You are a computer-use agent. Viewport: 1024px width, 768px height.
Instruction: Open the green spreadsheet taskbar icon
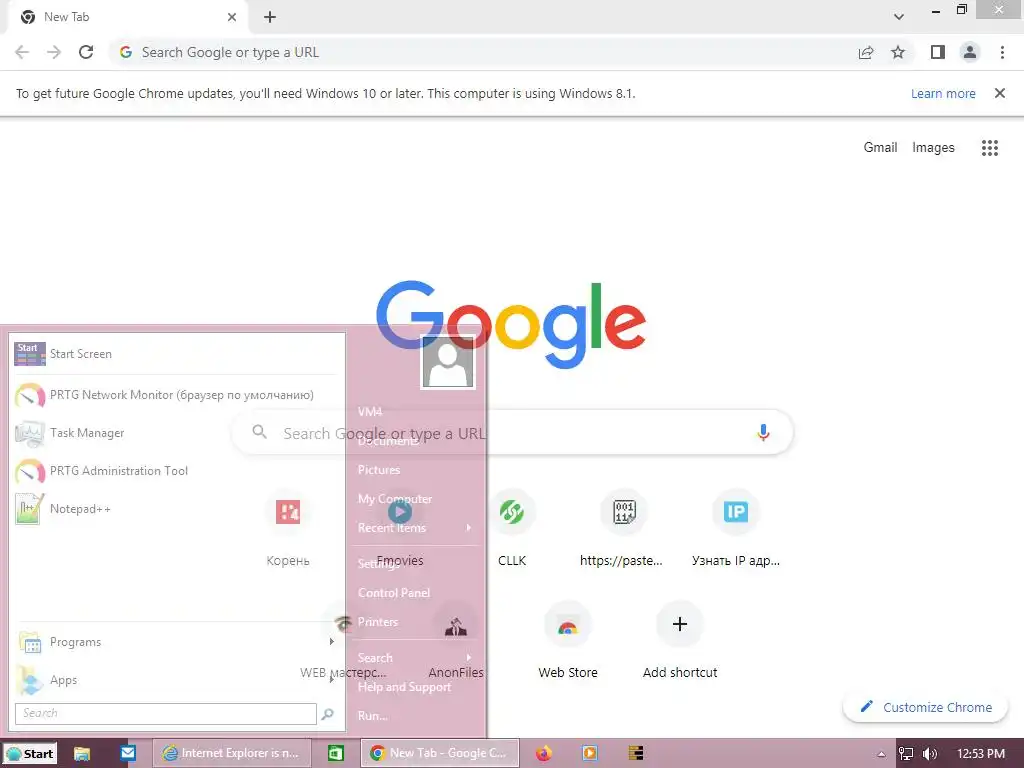click(x=336, y=754)
